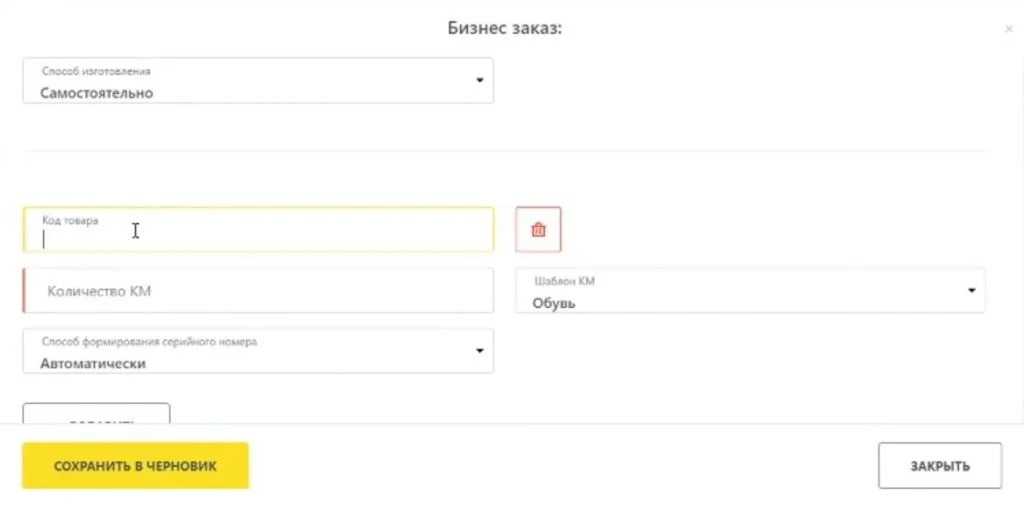The width and height of the screenshot is (1024, 509).
Task: Close the dialog with the top-right X
Action: 1008,30
